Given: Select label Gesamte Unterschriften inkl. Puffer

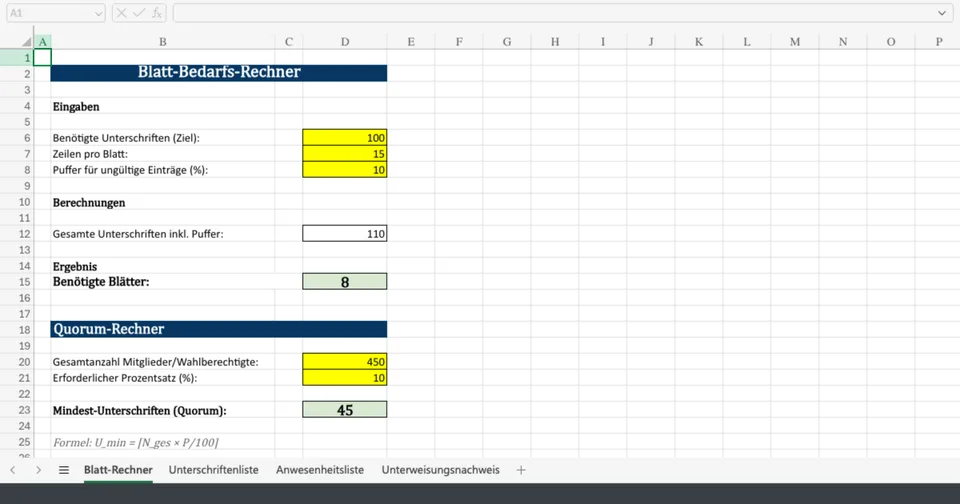Looking at the screenshot, I should [138, 233].
